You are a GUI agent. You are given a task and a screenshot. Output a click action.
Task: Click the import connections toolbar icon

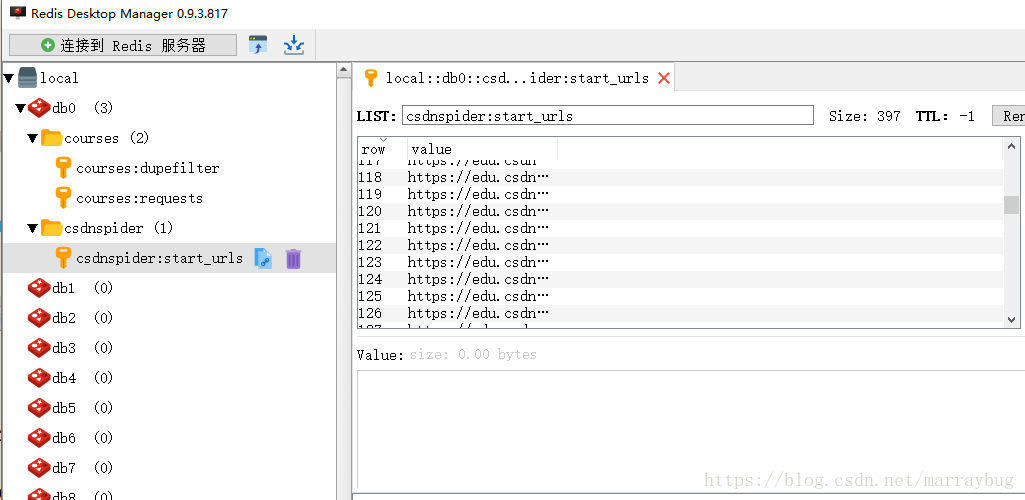pyautogui.click(x=258, y=45)
